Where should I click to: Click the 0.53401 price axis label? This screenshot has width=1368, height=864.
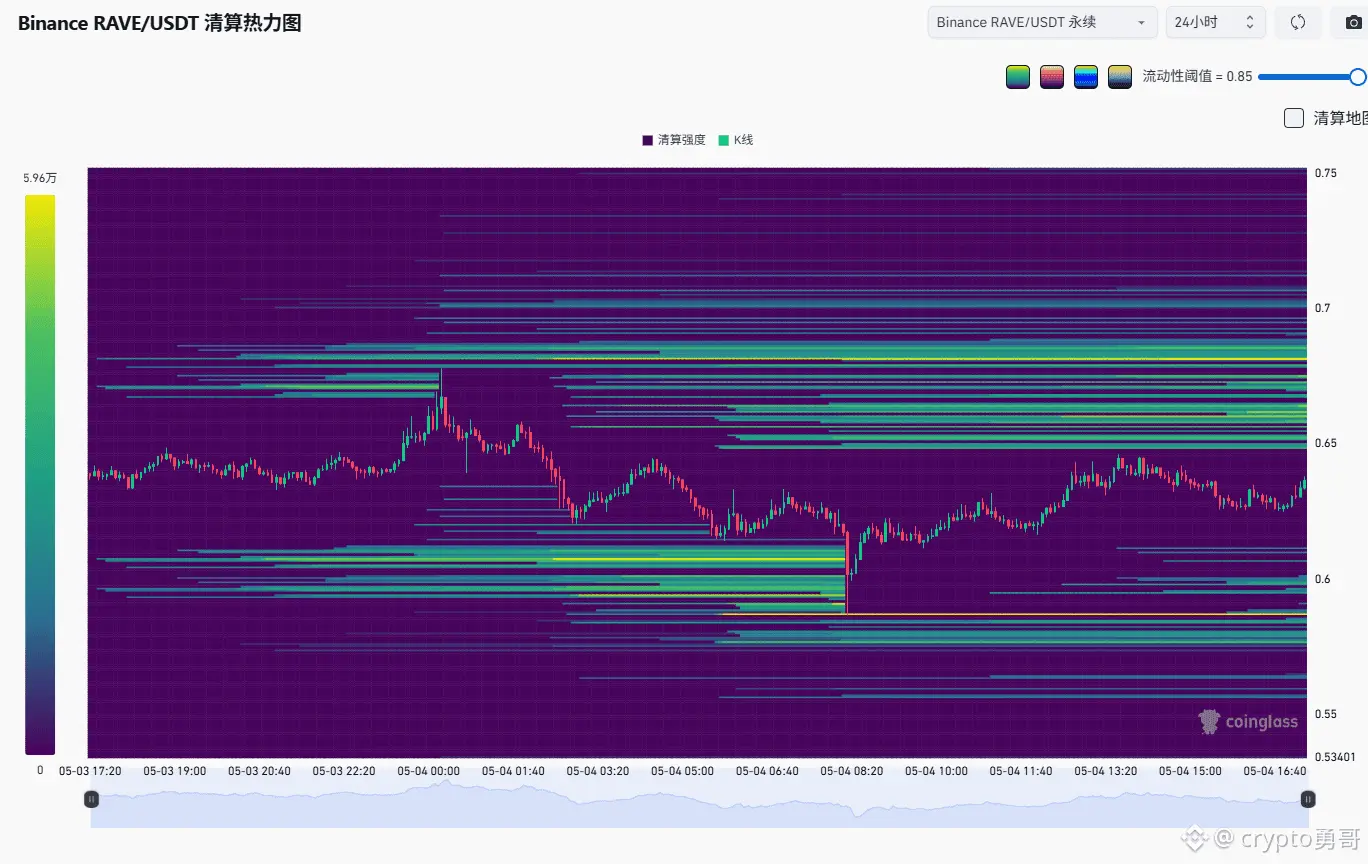click(1334, 757)
